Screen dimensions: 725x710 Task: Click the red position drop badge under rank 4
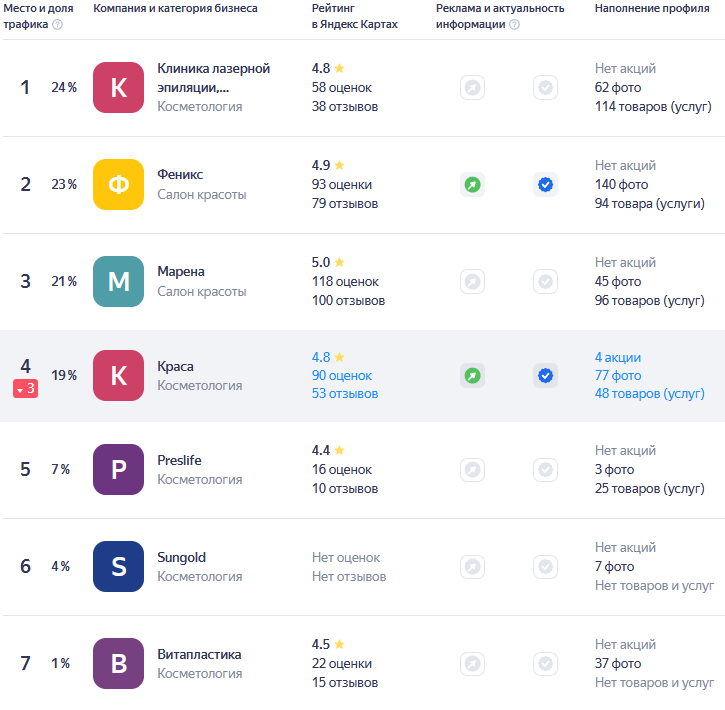click(x=25, y=388)
